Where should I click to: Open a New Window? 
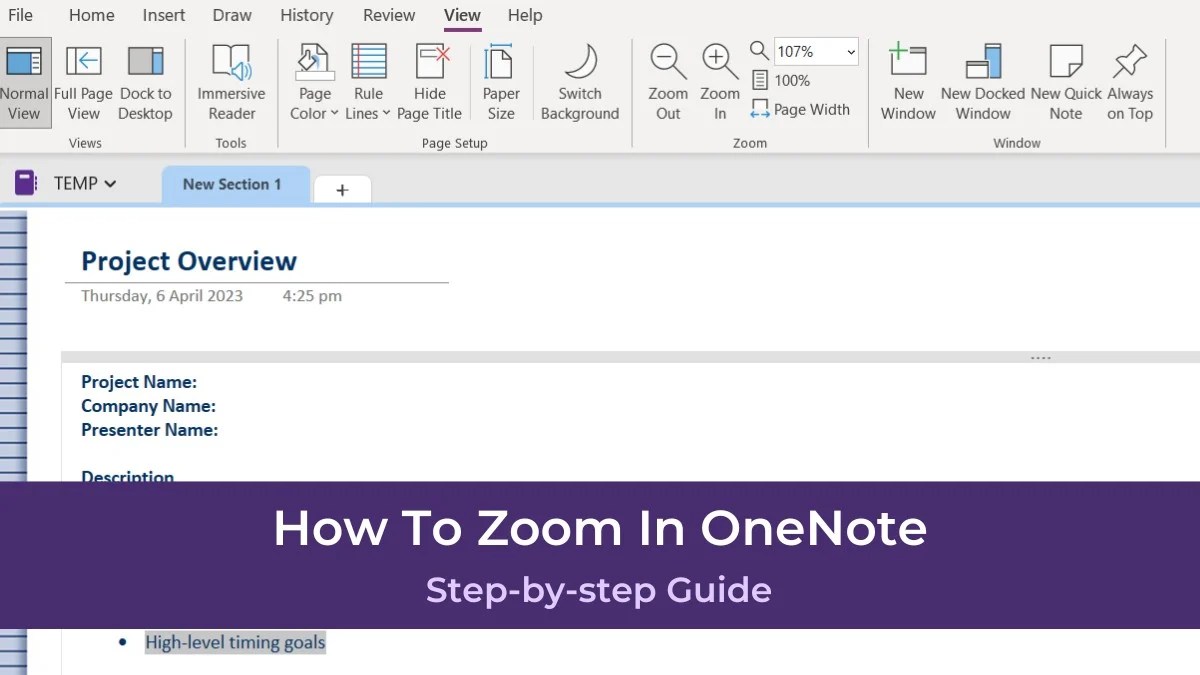[x=907, y=80]
